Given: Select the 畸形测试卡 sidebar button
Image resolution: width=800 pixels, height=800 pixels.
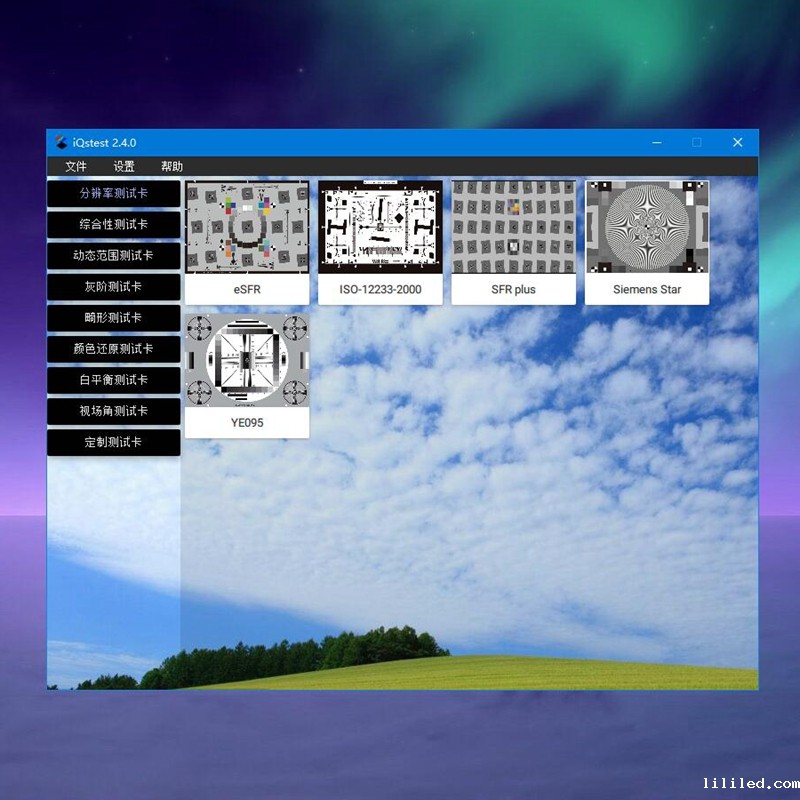Looking at the screenshot, I should [x=114, y=318].
